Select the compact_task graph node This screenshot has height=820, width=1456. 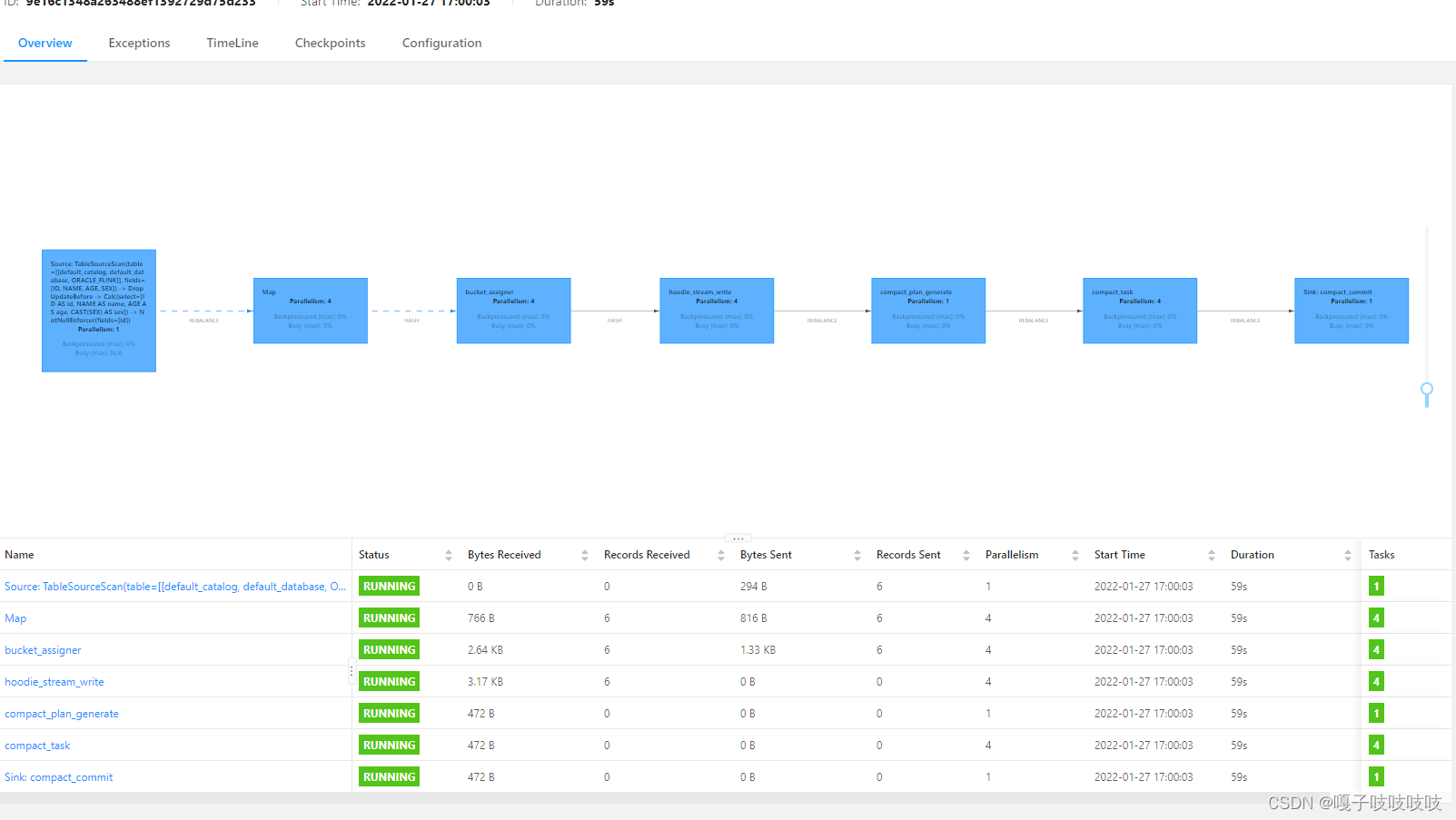(1140, 311)
